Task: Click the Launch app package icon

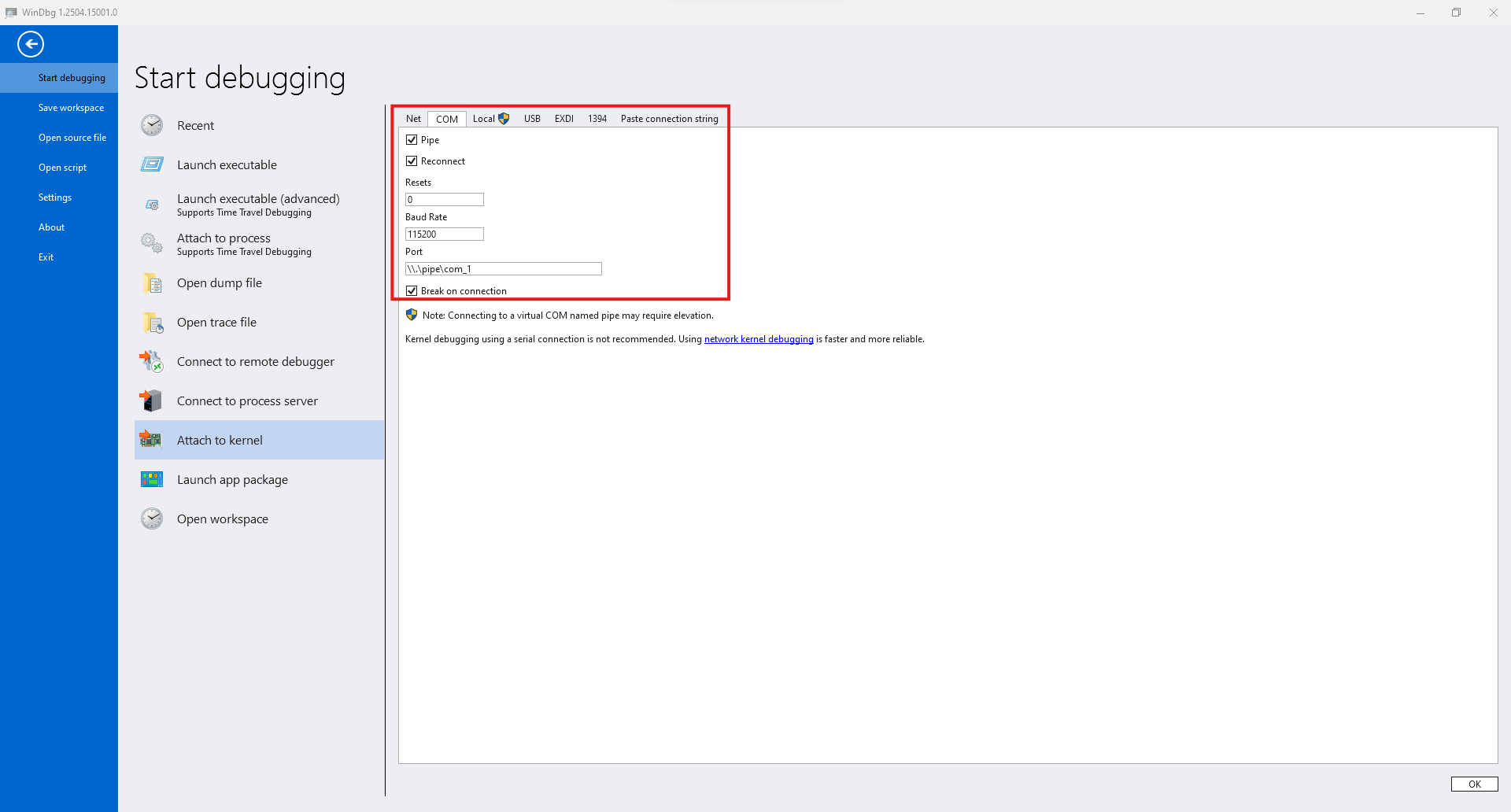Action: tap(152, 480)
